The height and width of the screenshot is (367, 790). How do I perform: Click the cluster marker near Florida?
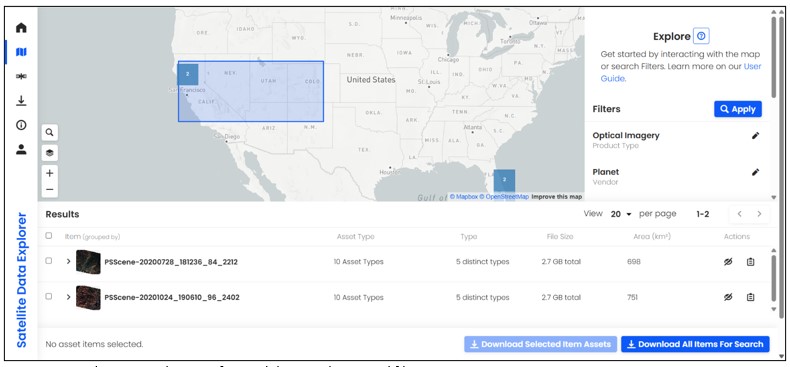504,180
